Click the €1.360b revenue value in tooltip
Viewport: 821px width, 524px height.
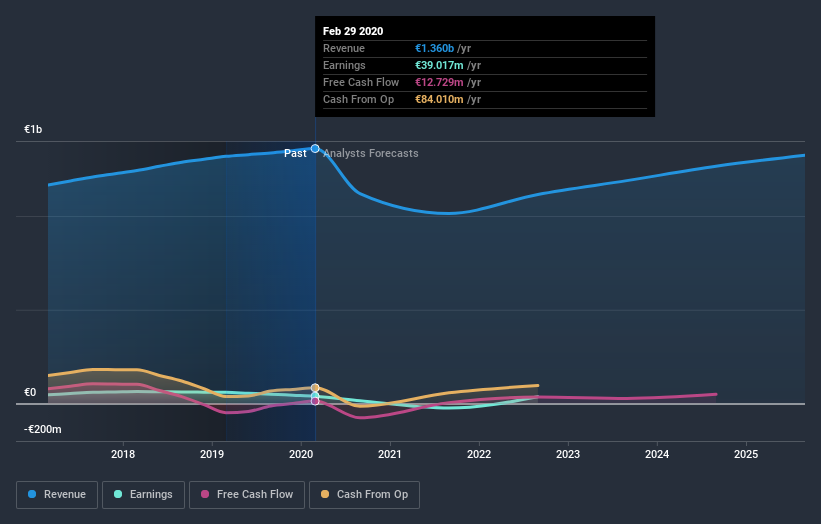435,48
